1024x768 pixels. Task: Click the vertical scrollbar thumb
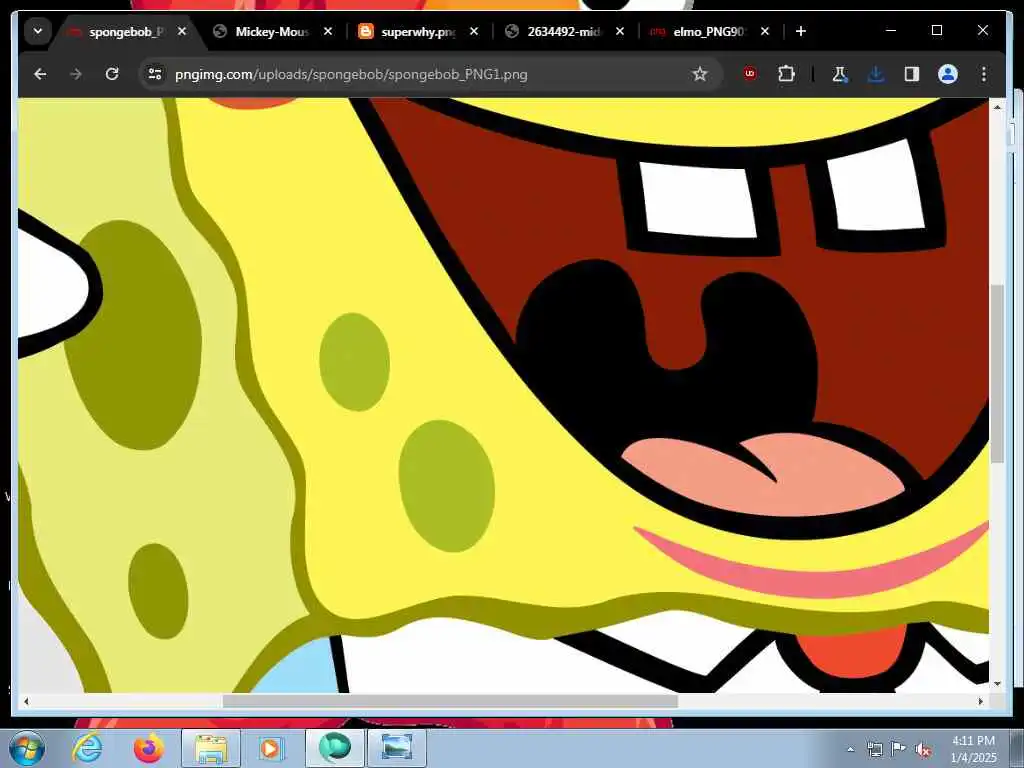(997, 374)
